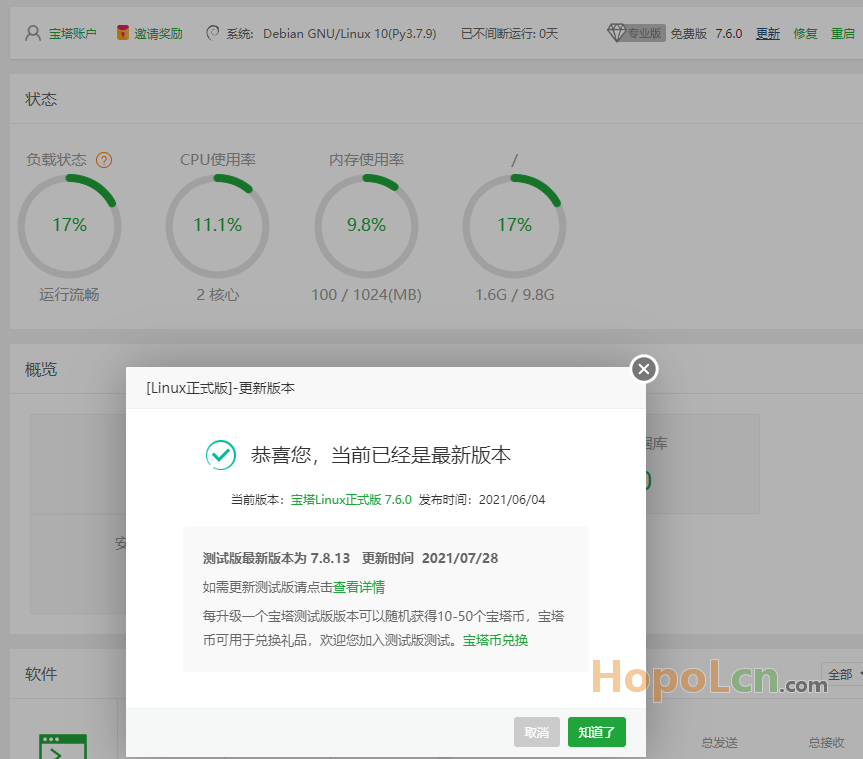Open the 全部 dropdown in software panel
This screenshot has height=759, width=863.
[x=842, y=674]
